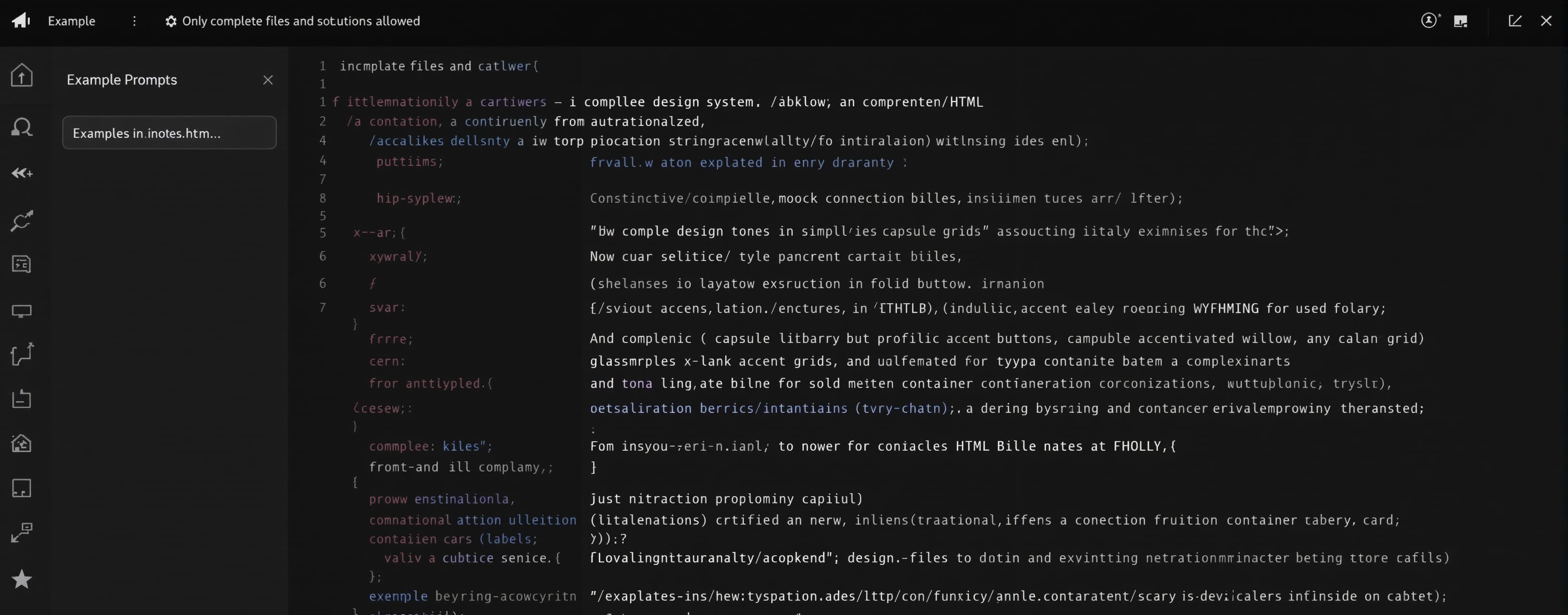Viewport: 1568px width, 615px height.
Task: Click the 'proww enstinalionla,' code line
Action: pyautogui.click(x=442, y=499)
